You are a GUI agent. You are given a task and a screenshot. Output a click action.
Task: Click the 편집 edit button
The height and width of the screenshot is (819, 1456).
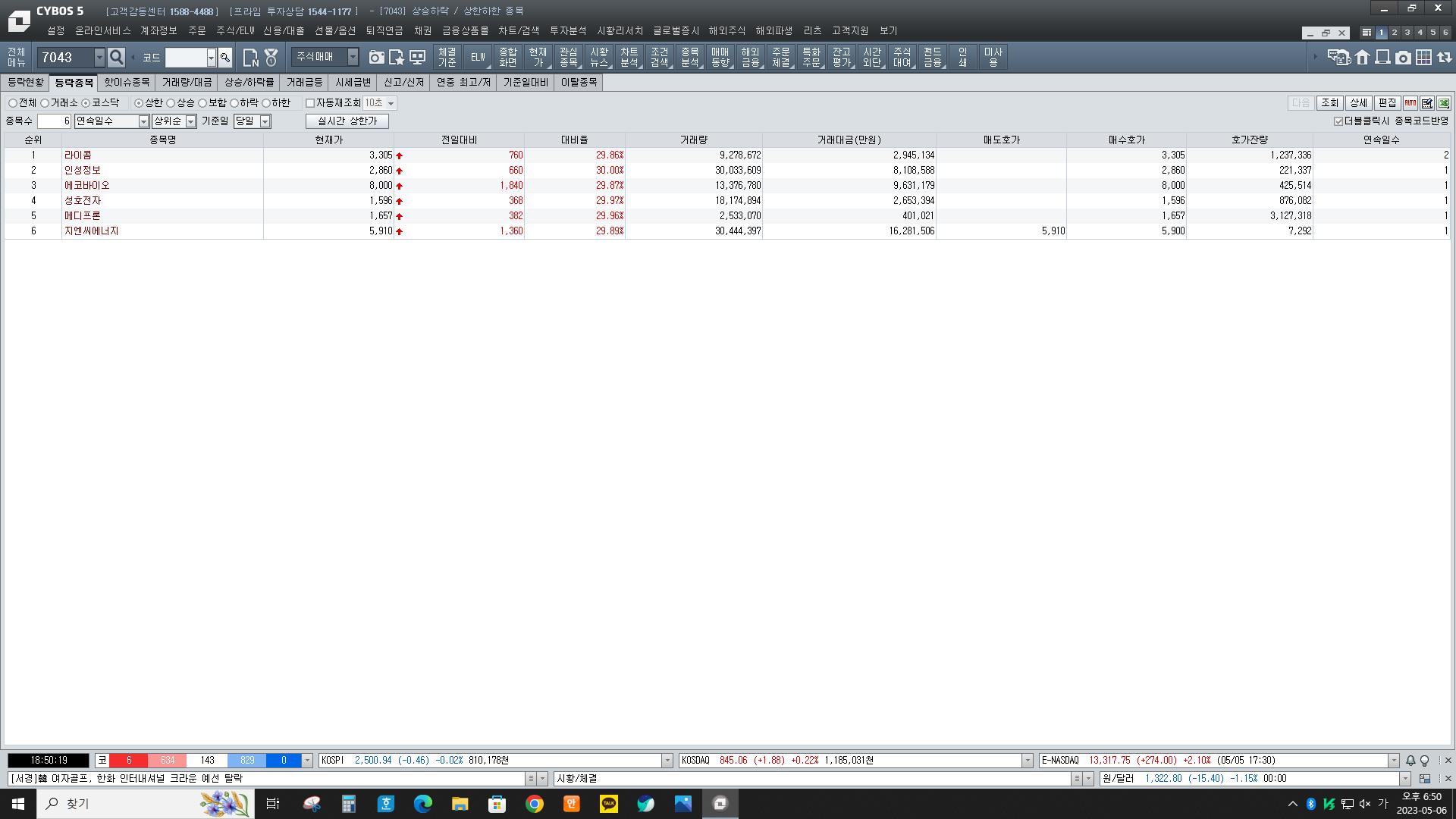pos(1387,103)
